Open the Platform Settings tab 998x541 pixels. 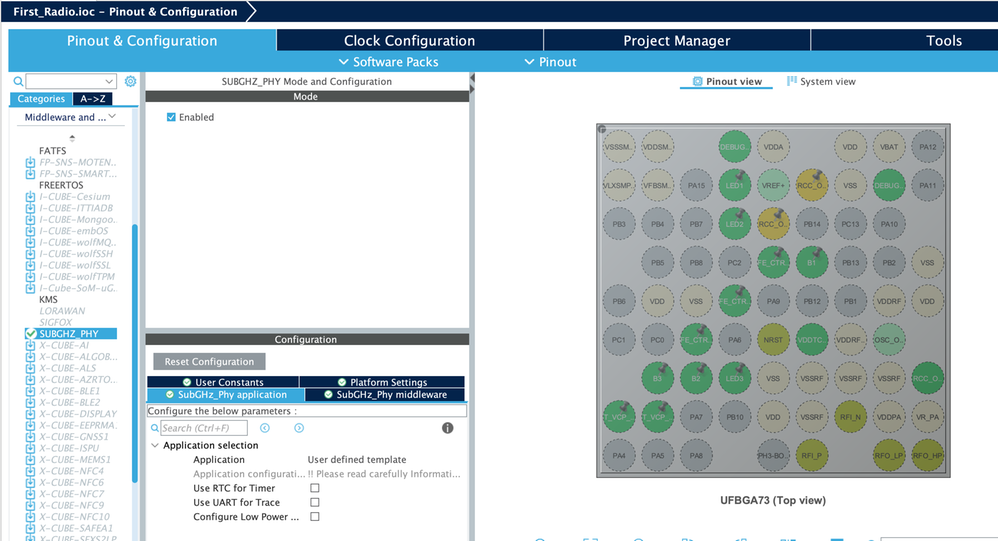[382, 382]
